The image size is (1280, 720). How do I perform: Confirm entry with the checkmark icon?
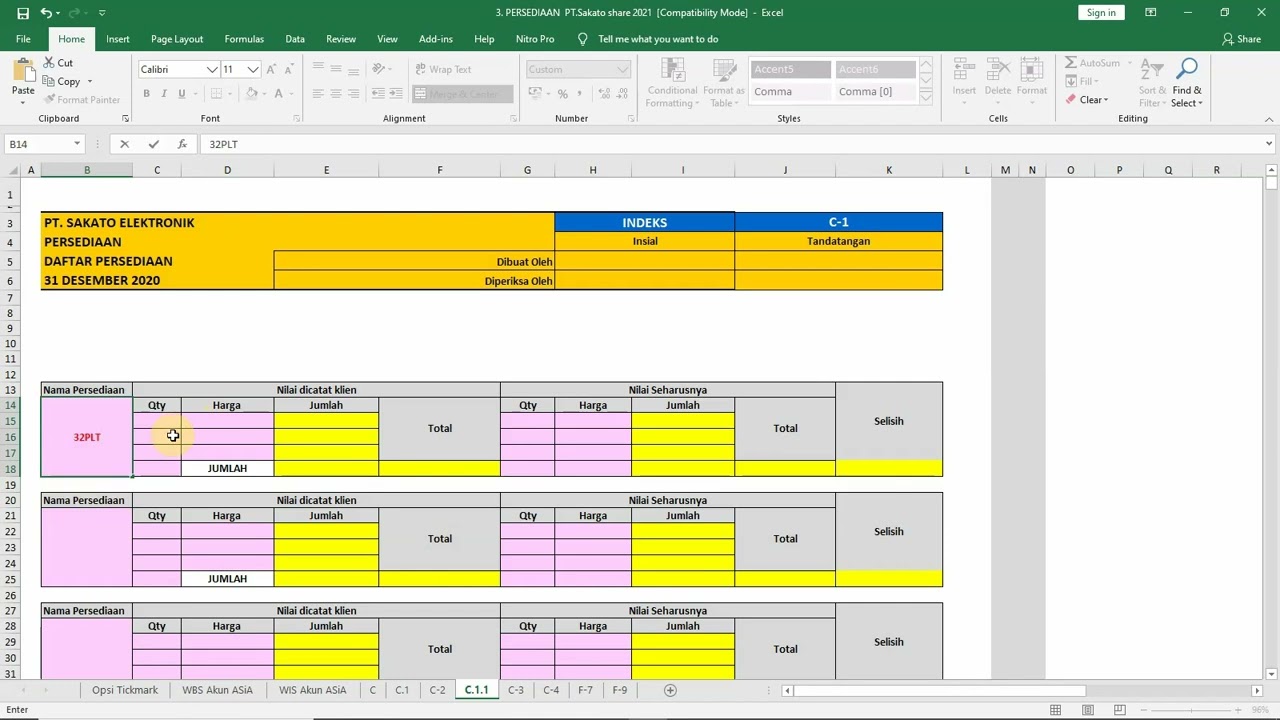pos(153,144)
